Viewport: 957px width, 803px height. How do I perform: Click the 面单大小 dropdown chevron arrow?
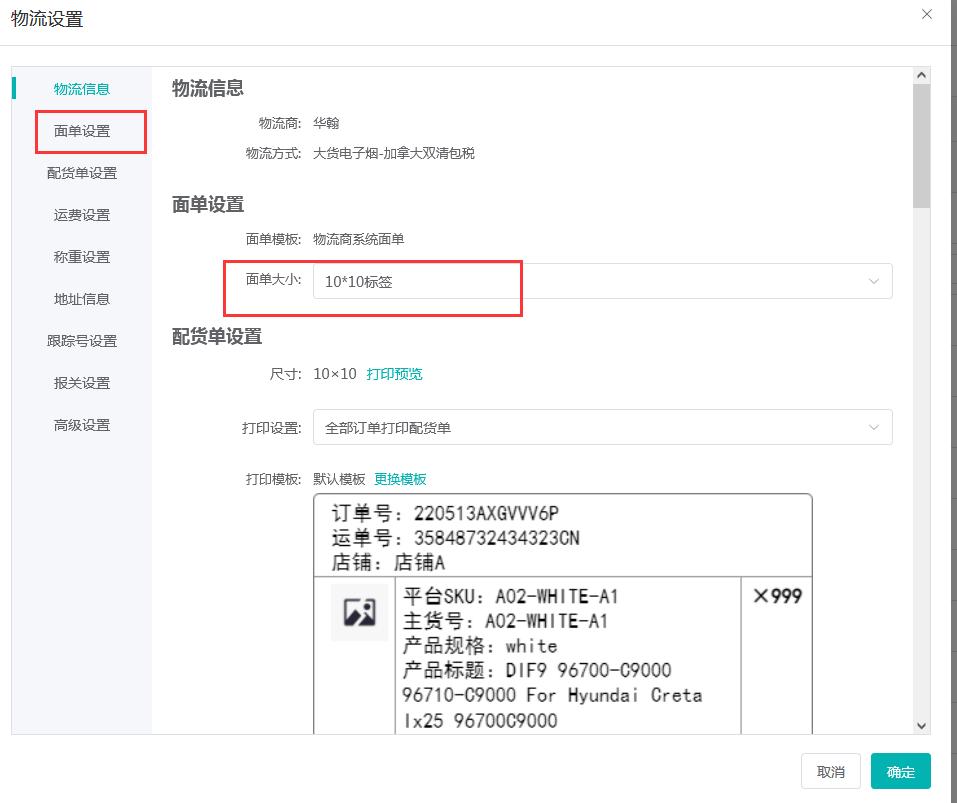[x=874, y=282]
